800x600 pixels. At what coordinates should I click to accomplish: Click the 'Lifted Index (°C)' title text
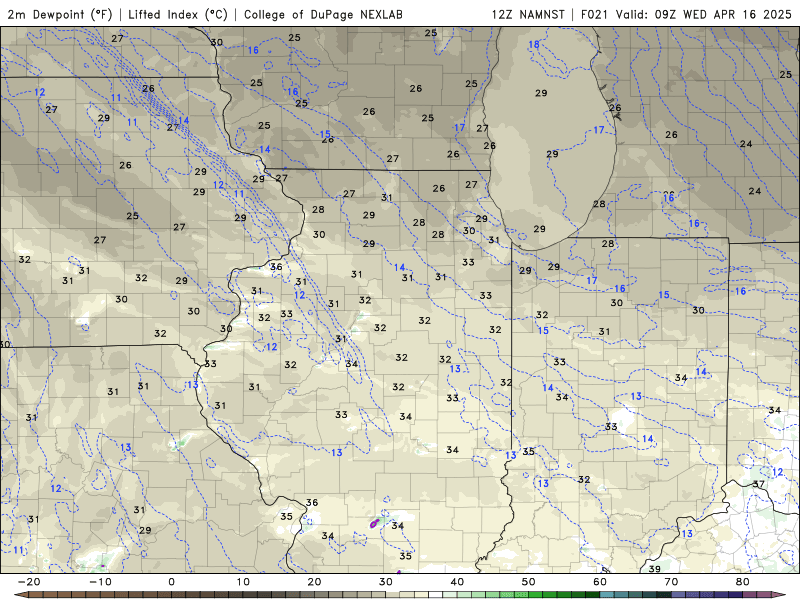click(178, 14)
